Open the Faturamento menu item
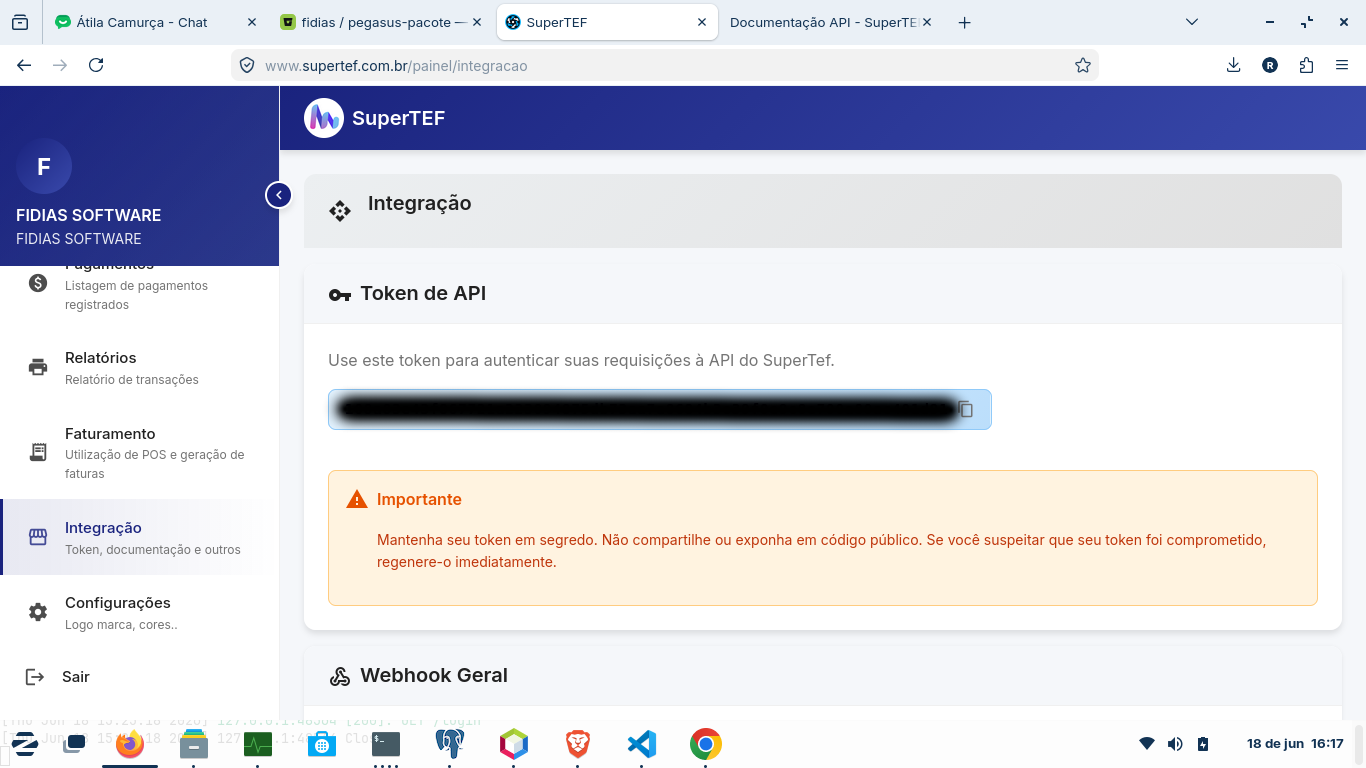Image resolution: width=1366 pixels, height=768 pixels. [x=140, y=453]
